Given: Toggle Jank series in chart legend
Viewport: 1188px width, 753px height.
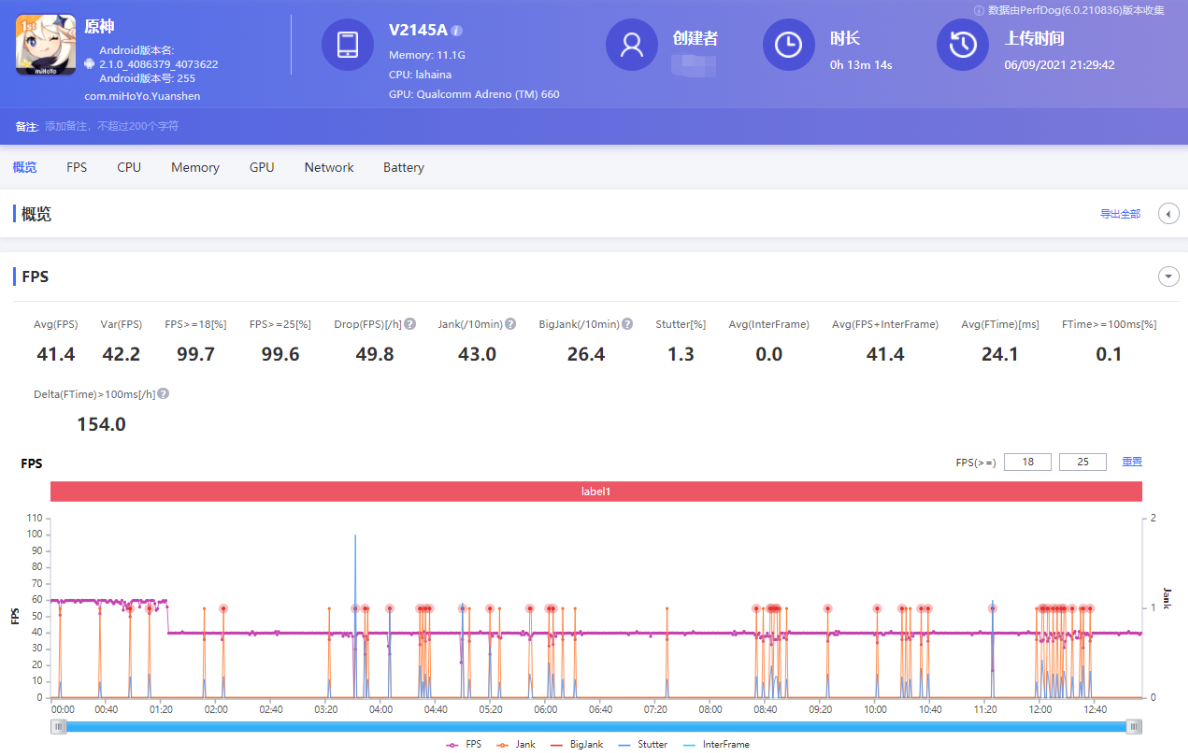Looking at the screenshot, I should [x=518, y=744].
